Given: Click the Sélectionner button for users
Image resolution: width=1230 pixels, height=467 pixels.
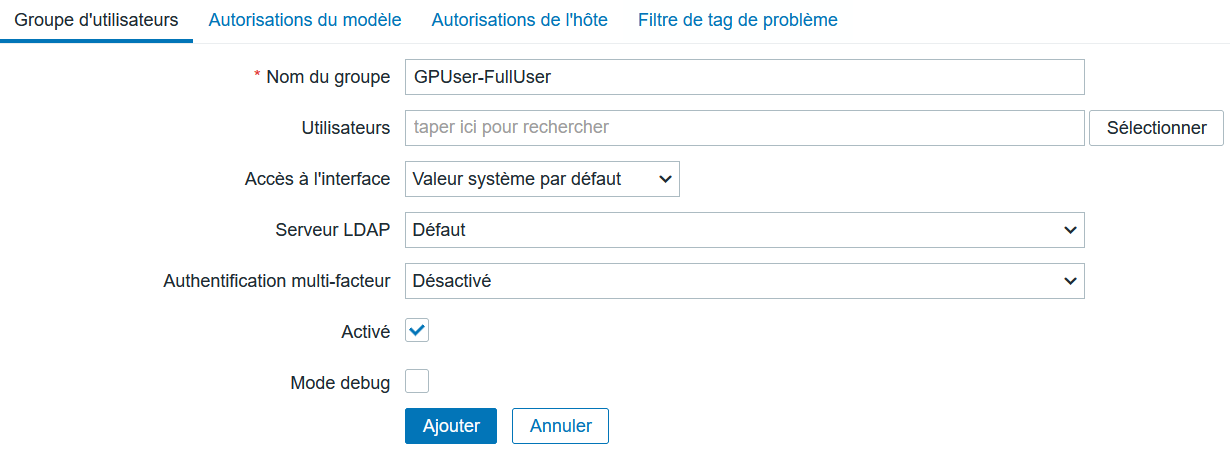Looking at the screenshot, I should pos(1156,128).
